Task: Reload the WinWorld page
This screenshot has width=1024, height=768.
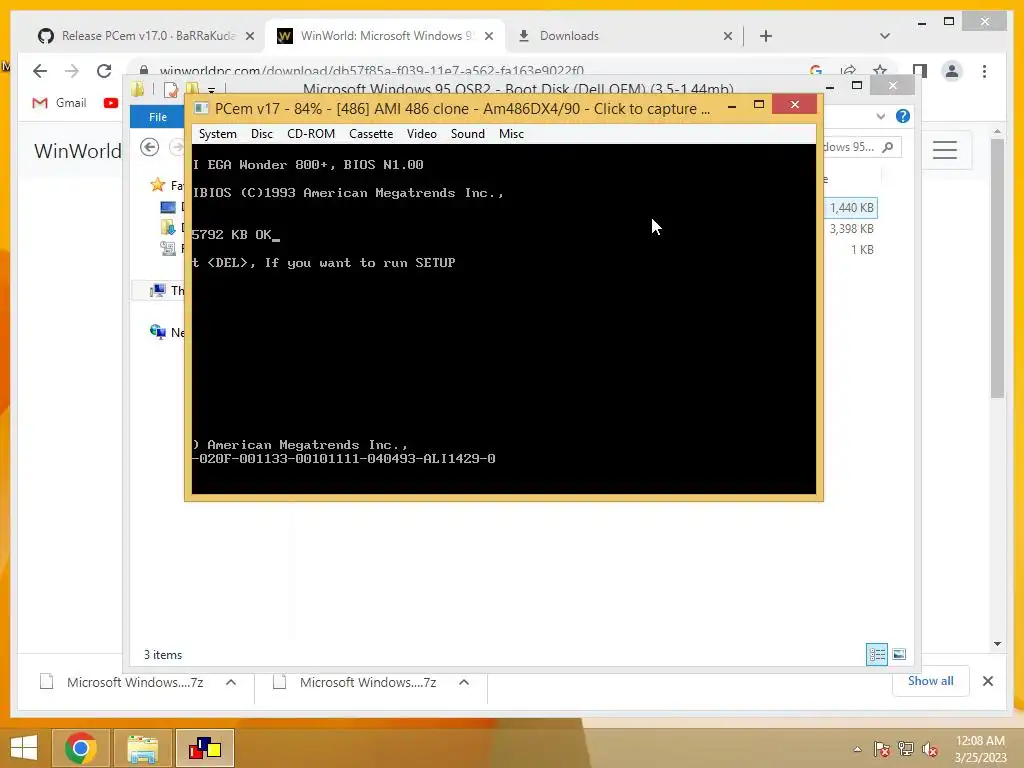Action: point(104,71)
